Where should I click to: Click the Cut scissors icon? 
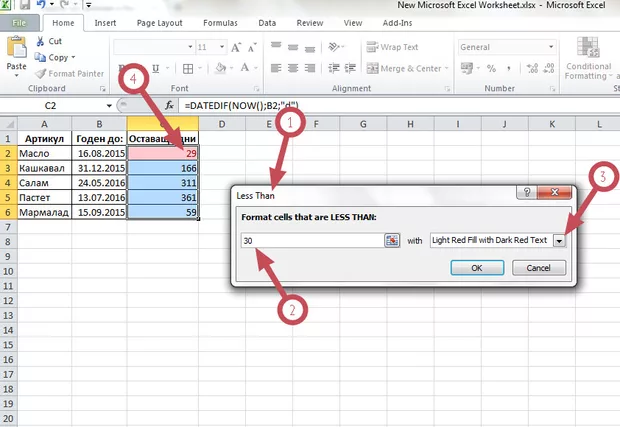click(40, 41)
